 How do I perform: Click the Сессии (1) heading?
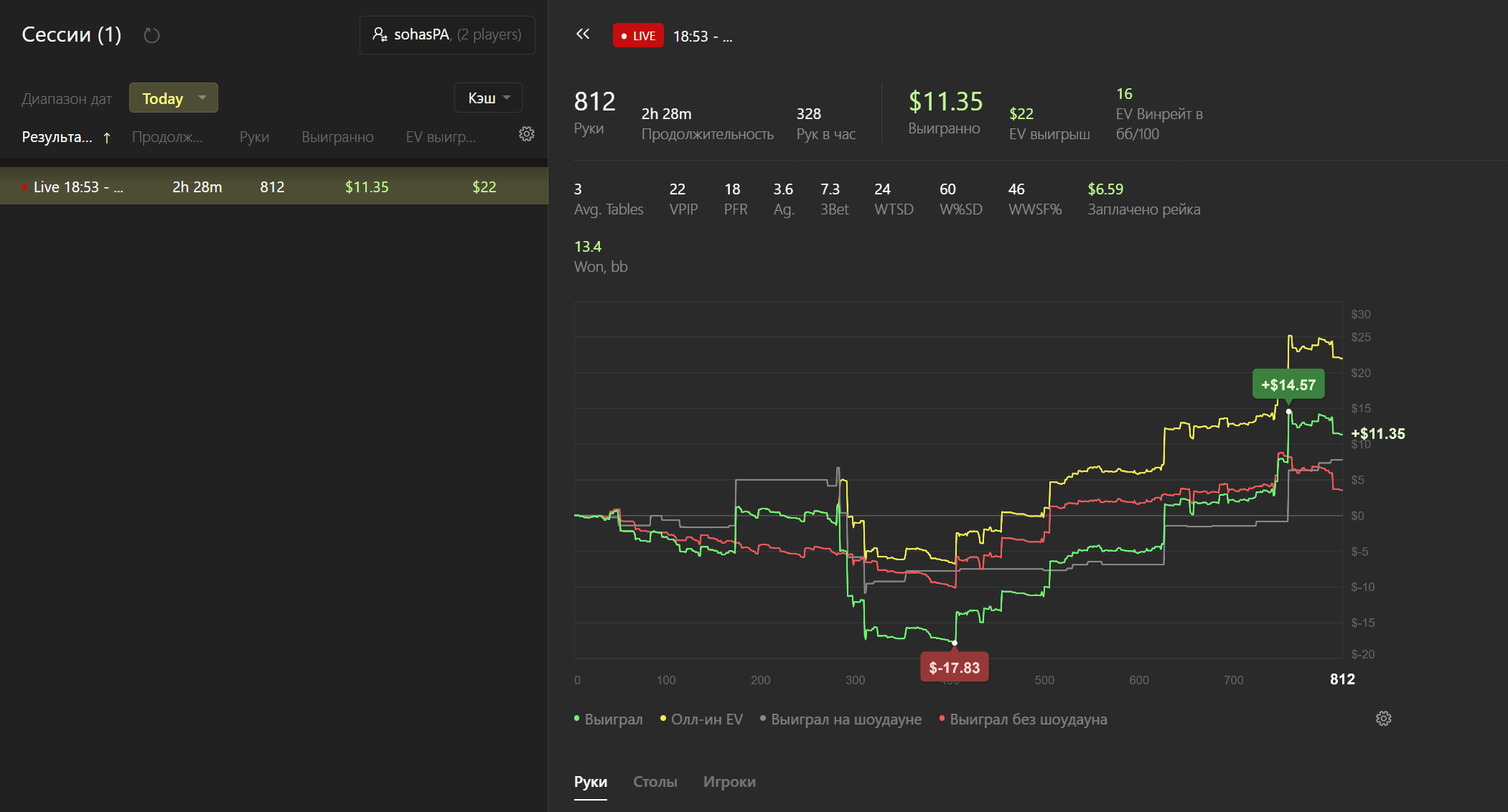[71, 34]
